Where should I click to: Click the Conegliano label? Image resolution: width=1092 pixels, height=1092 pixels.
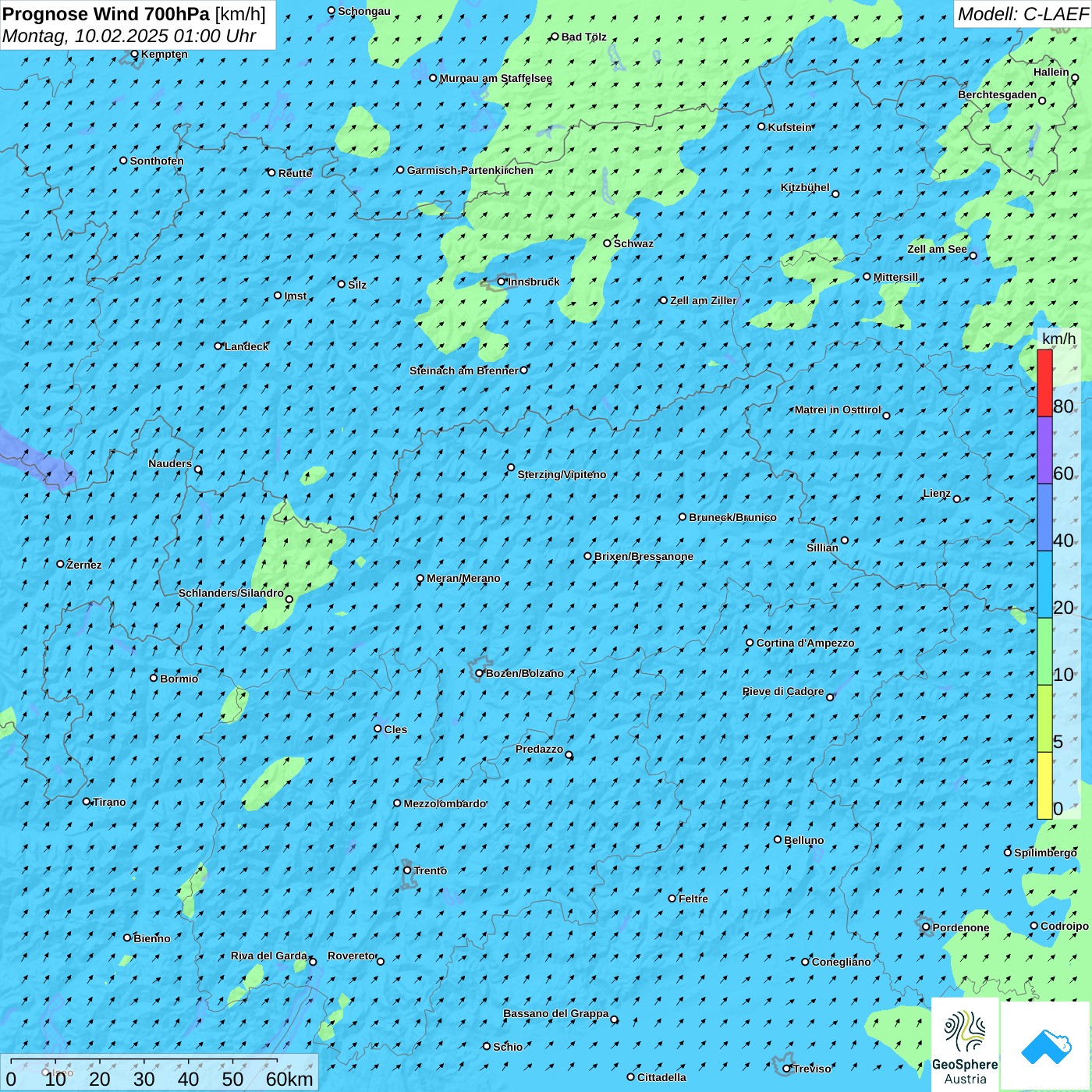point(841,962)
